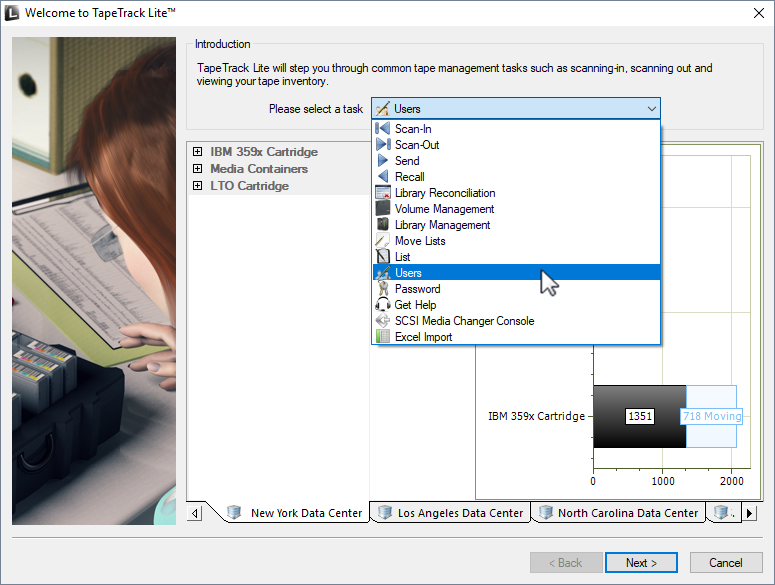Click the TapeTrack Lite title bar icon
Viewport: 775px width, 585px height.
click(x=12, y=13)
